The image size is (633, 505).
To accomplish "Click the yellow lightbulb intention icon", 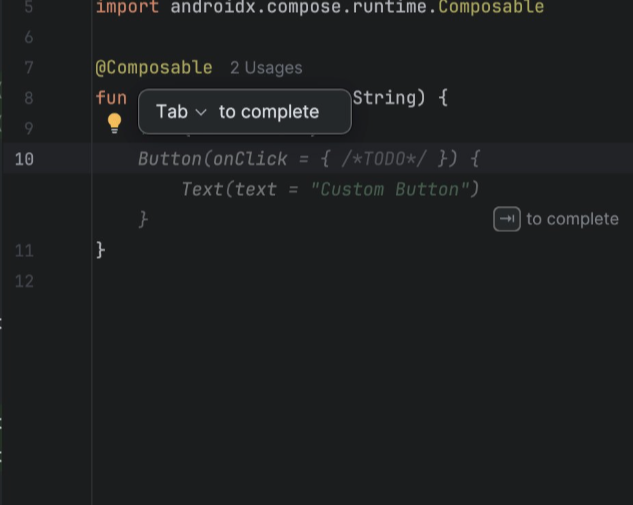I will (x=114, y=123).
